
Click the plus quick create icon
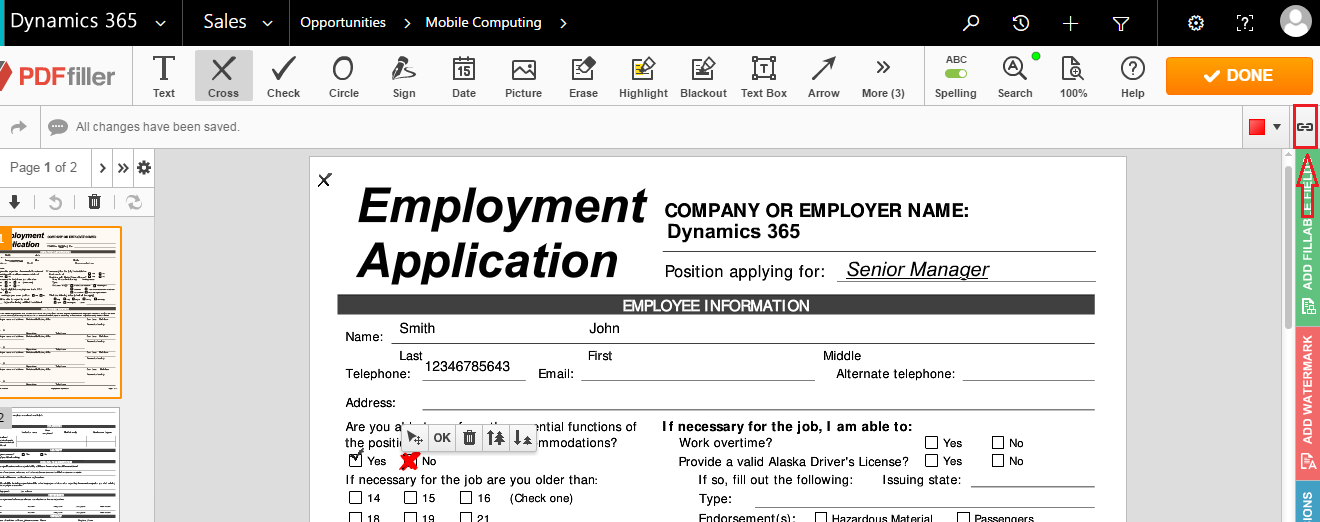pyautogui.click(x=1071, y=23)
